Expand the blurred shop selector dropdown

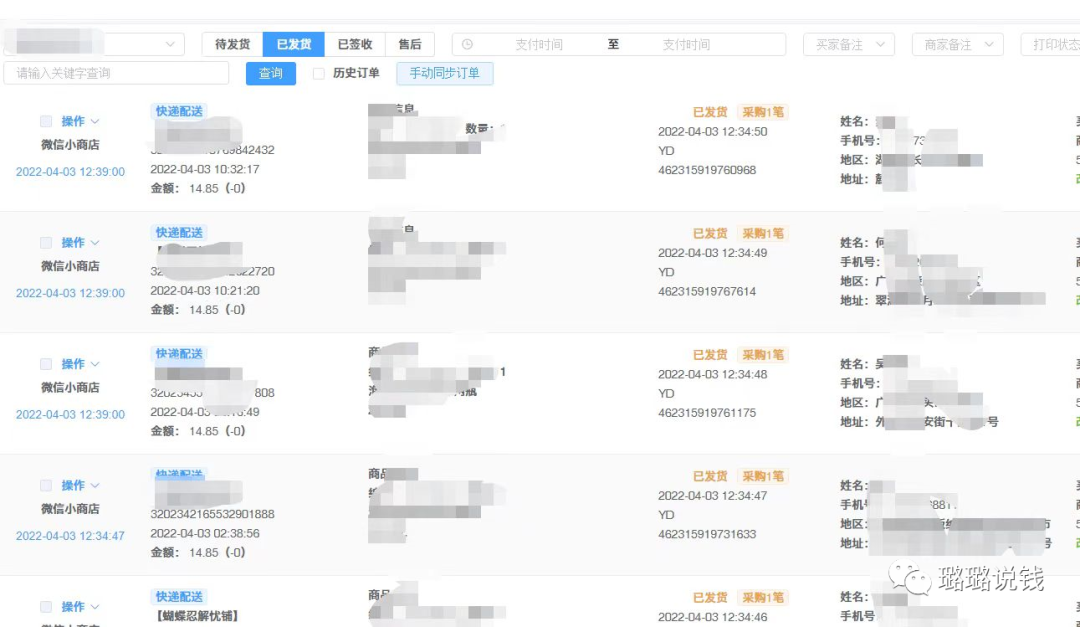pyautogui.click(x=94, y=44)
